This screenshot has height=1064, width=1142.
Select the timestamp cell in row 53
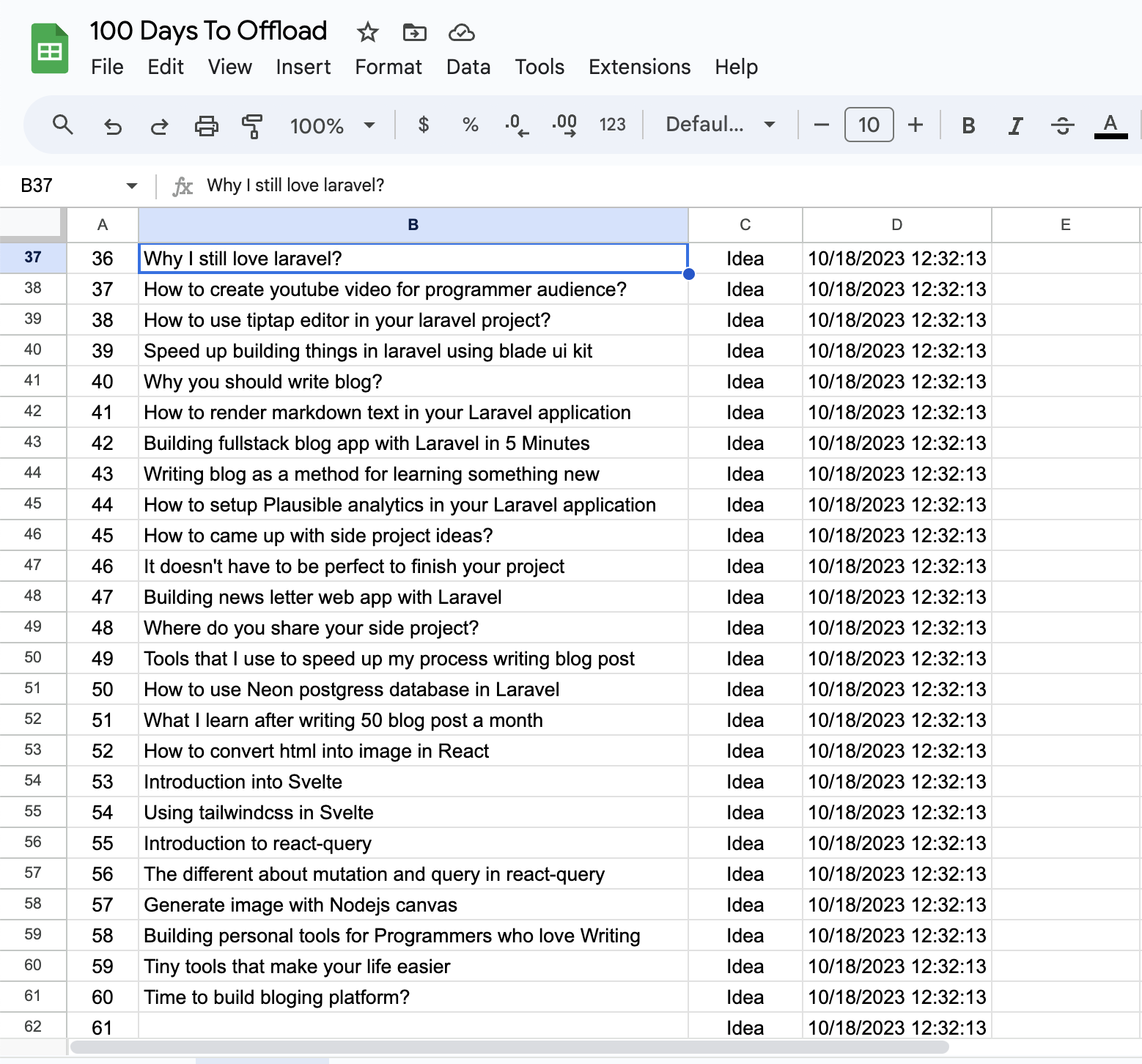pos(897,751)
